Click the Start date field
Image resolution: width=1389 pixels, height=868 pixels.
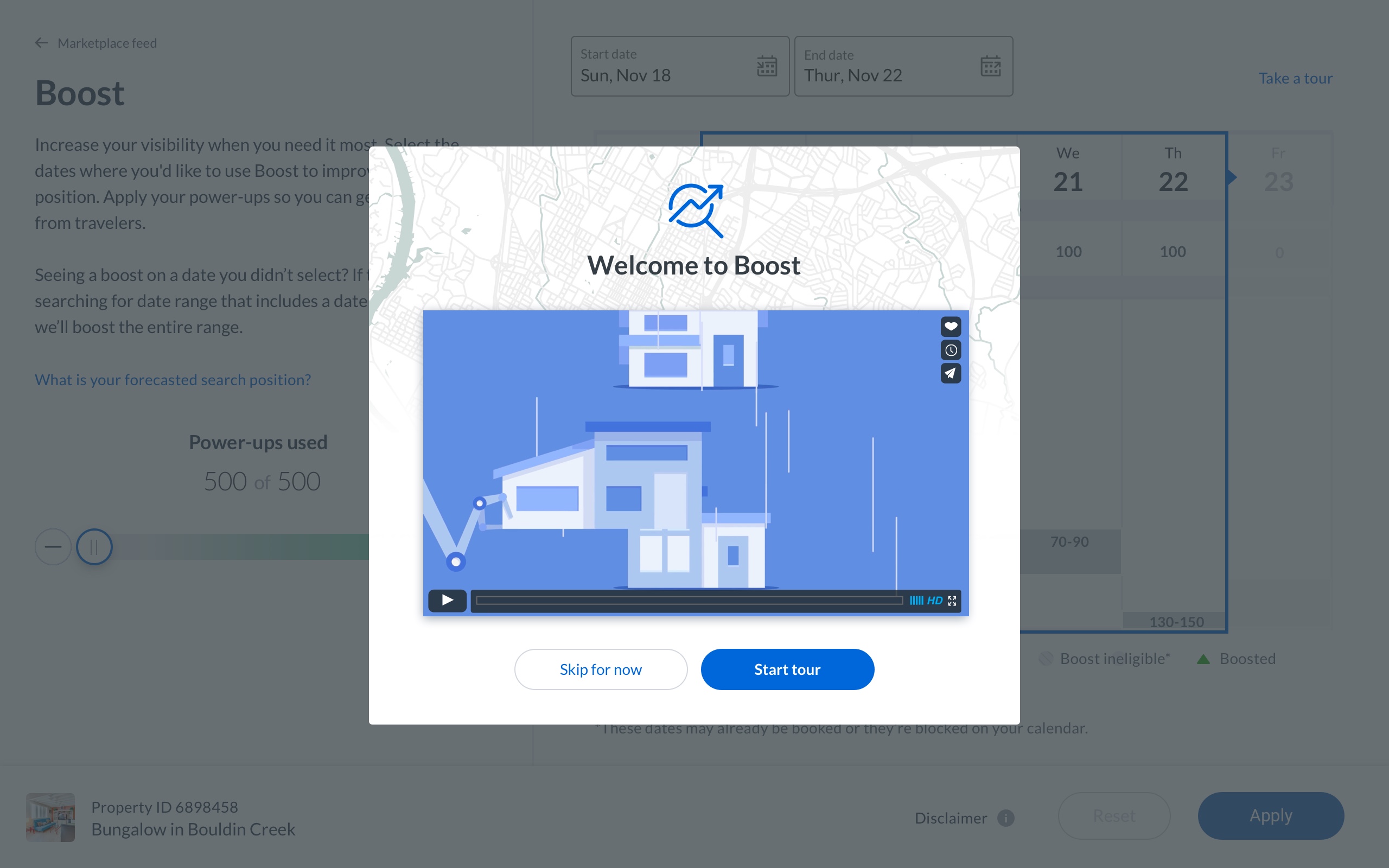pos(679,66)
